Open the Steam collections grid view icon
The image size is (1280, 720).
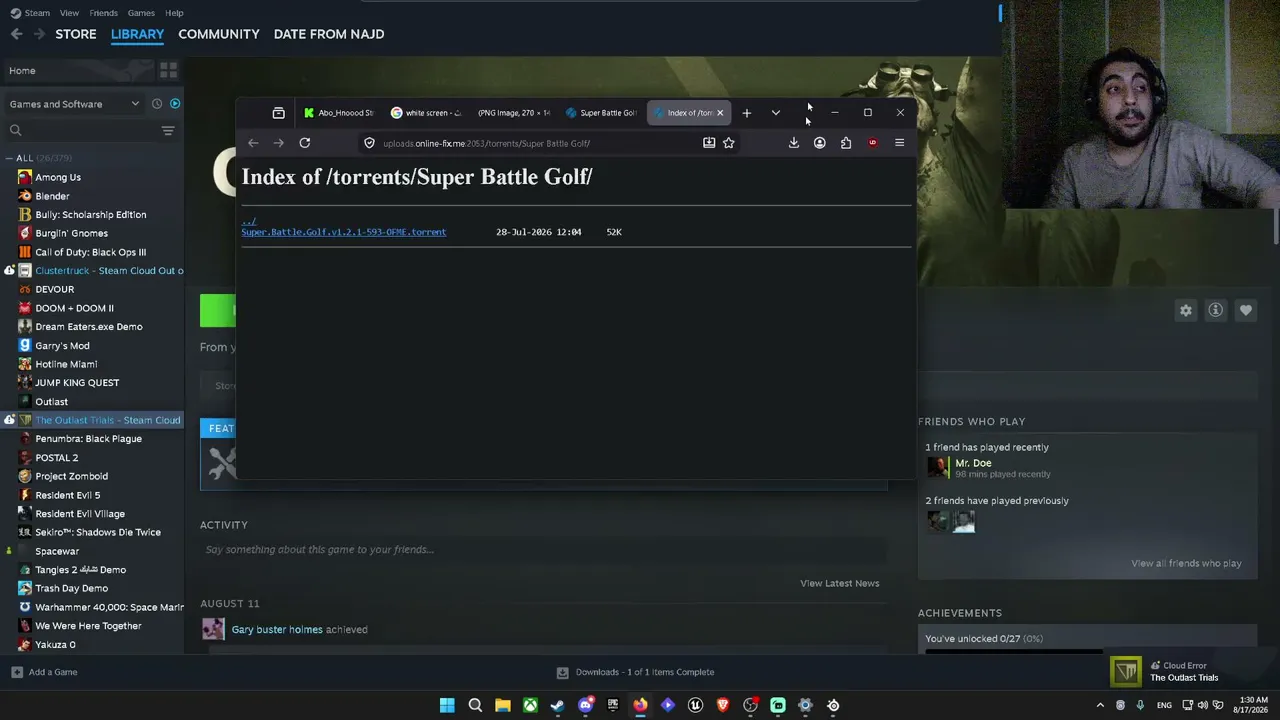168,70
